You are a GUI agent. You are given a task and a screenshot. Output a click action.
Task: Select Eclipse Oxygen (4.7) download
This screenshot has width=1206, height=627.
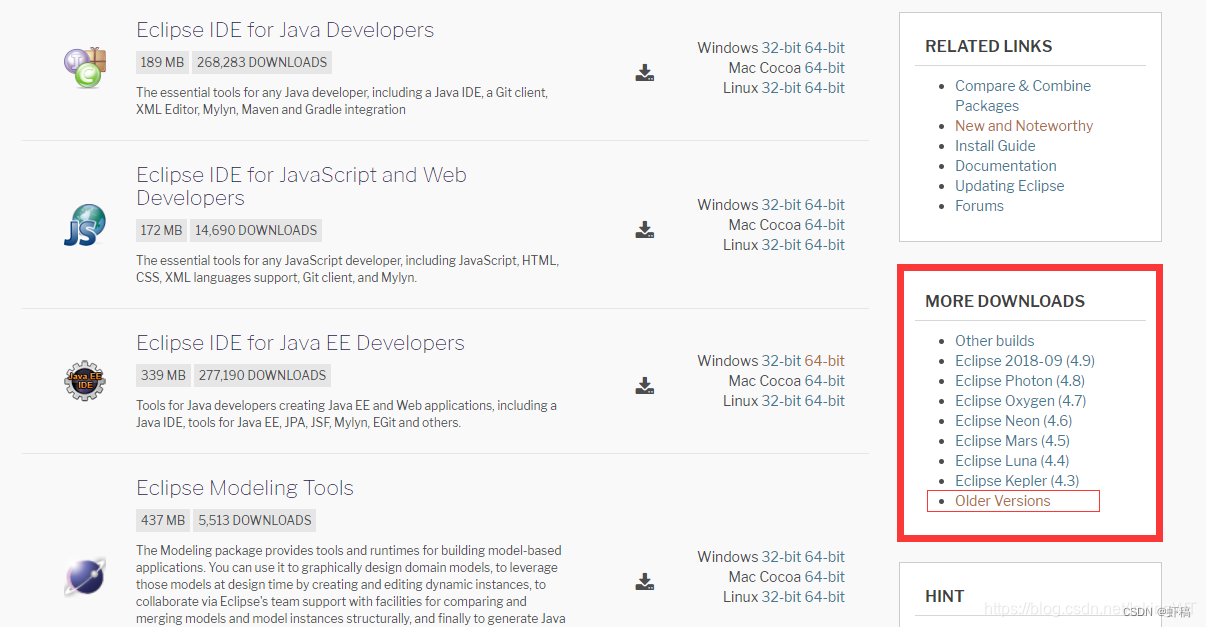click(1021, 401)
